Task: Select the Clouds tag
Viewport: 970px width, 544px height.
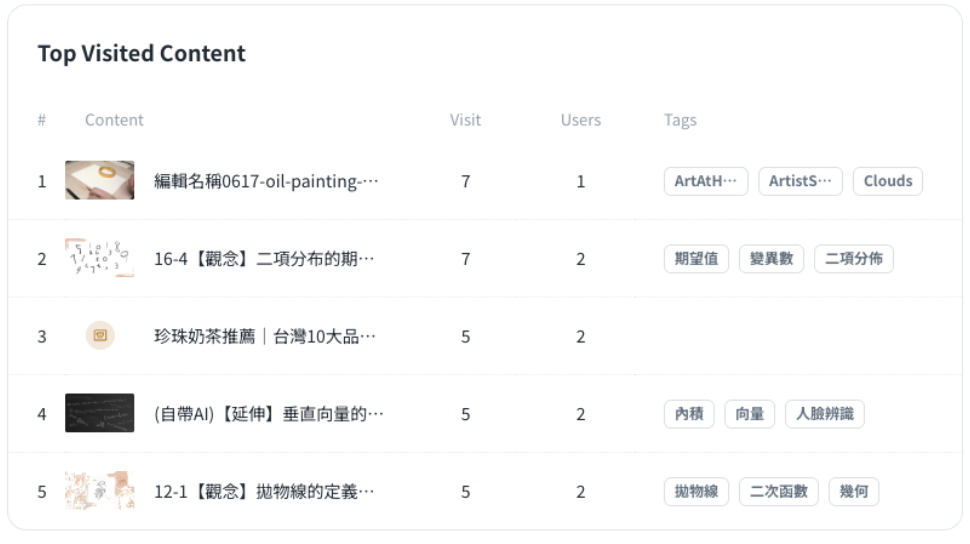Action: pyautogui.click(x=887, y=181)
